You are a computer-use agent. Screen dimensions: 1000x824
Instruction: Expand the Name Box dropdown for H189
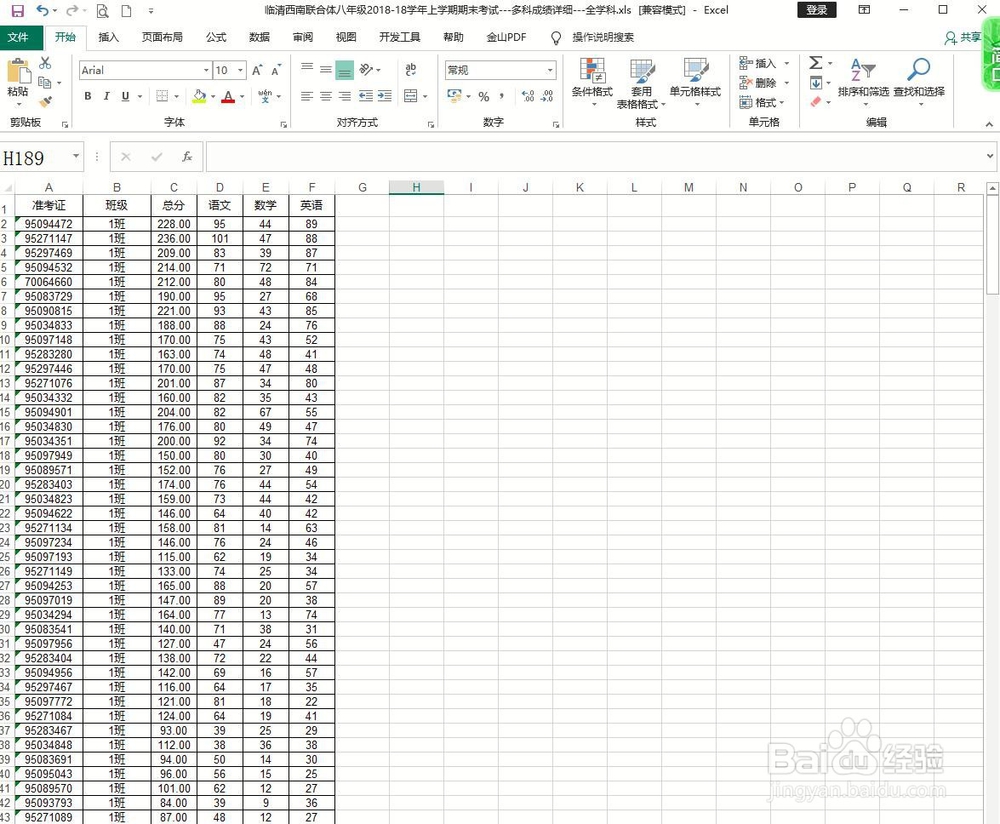[76, 156]
